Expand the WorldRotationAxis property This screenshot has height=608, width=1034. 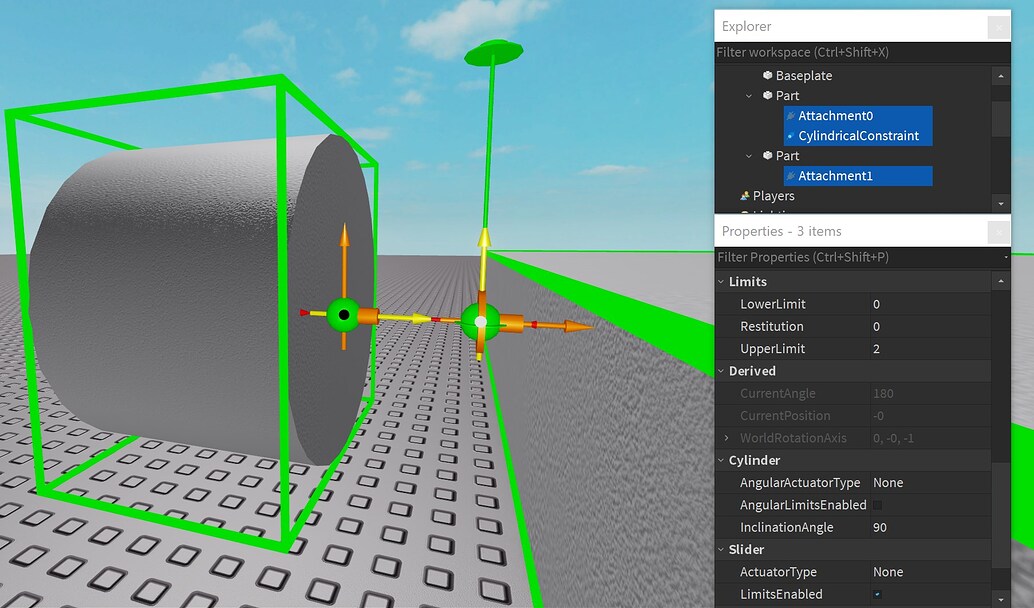coord(727,438)
